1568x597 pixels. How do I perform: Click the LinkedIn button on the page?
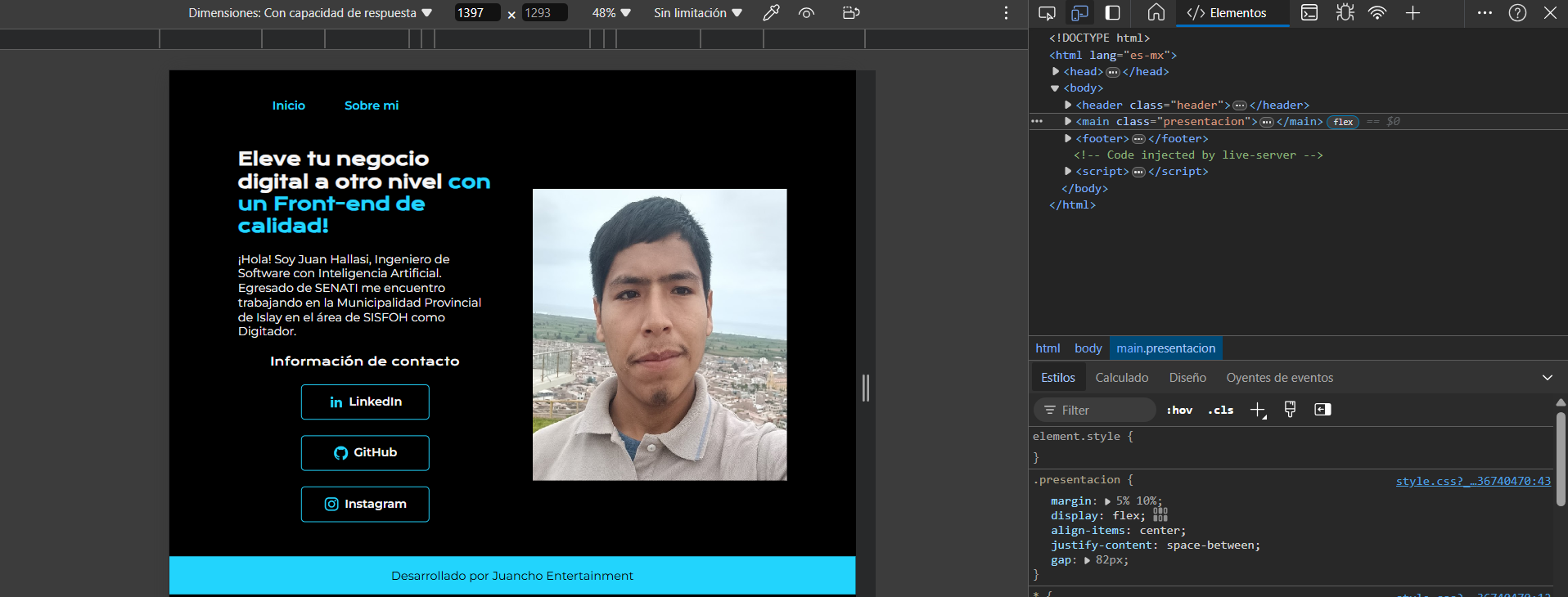click(x=365, y=402)
